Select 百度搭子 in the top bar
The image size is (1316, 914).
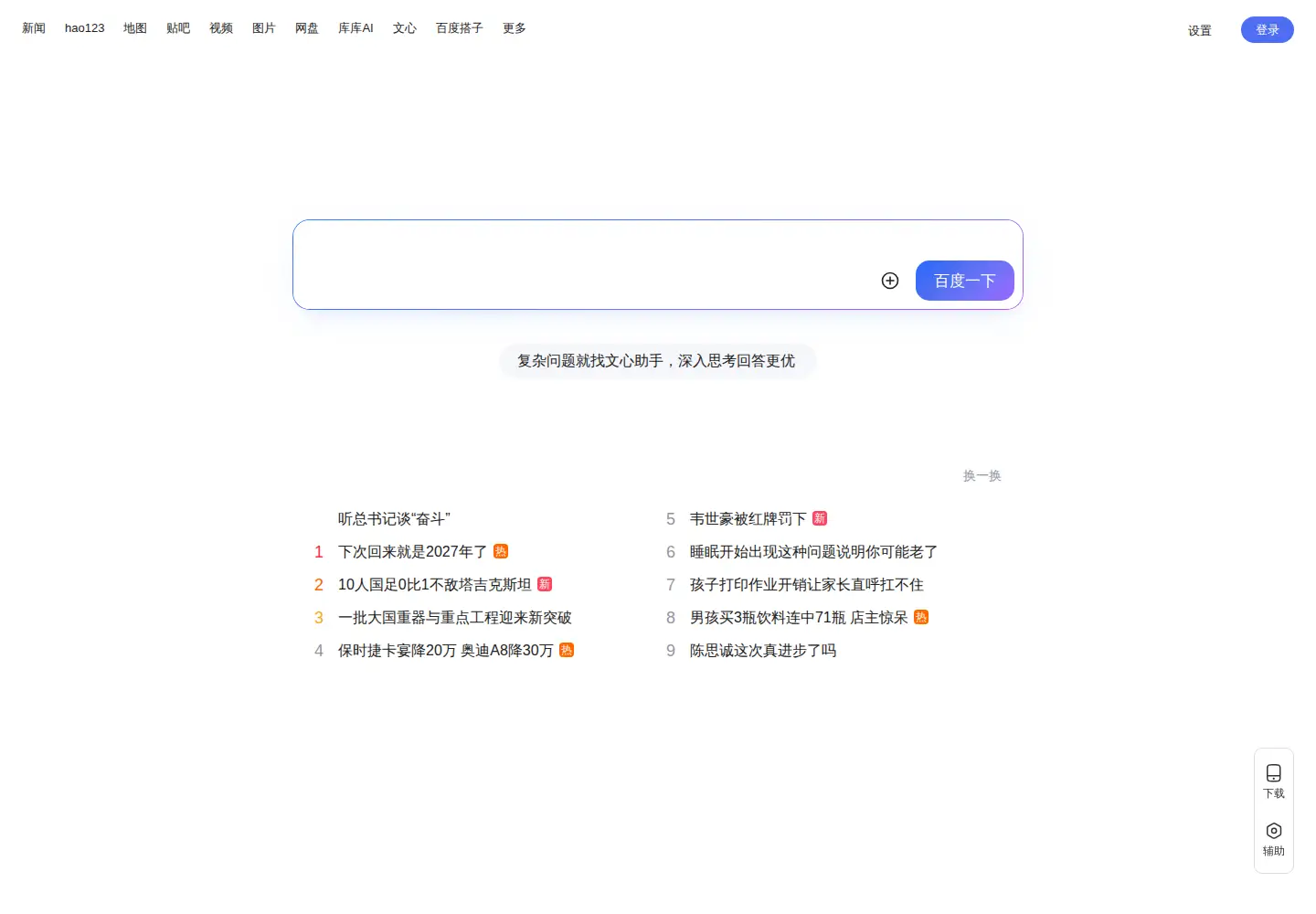coord(460,28)
